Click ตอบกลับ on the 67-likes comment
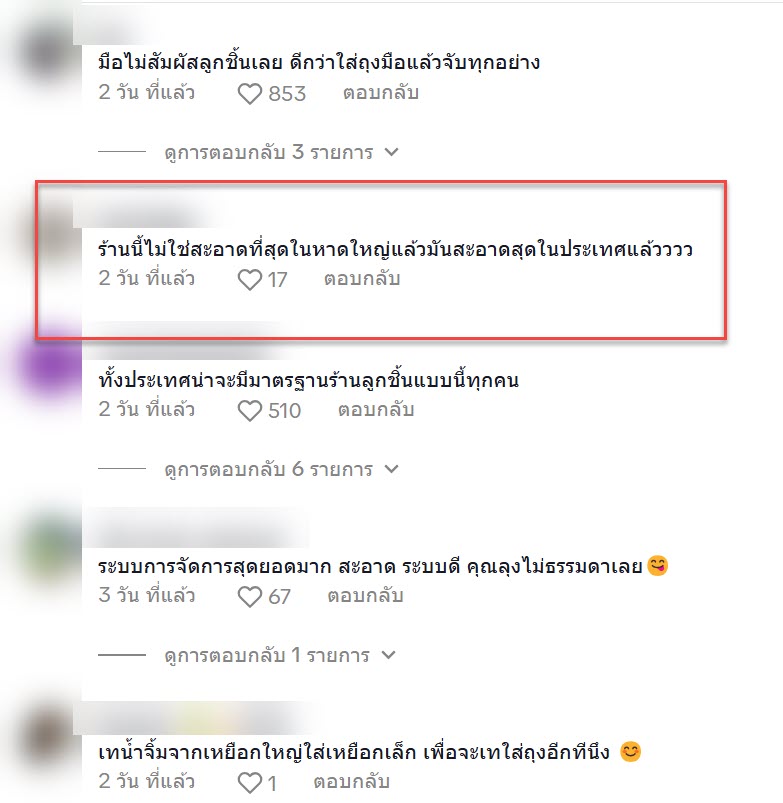783x803 pixels. [366, 596]
